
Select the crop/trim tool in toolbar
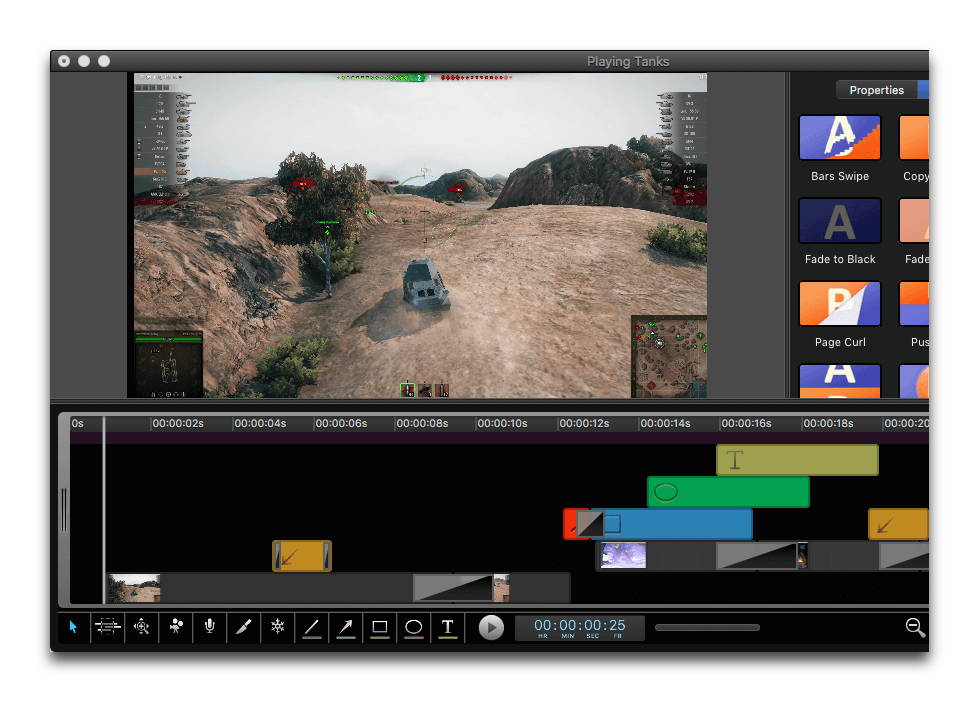point(107,627)
